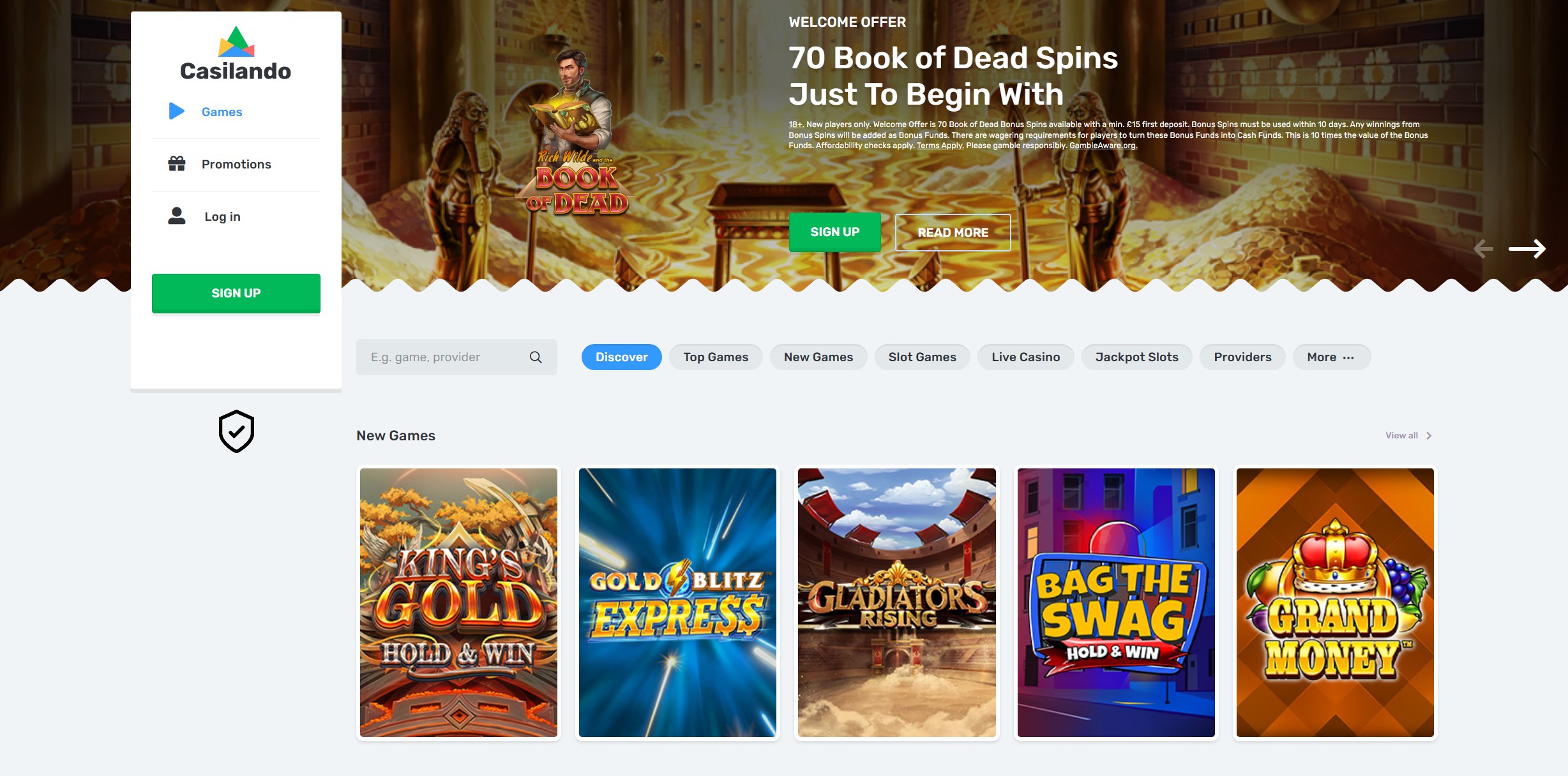Open Bag the Swag game thumbnail
This screenshot has height=776, width=1568.
tap(1115, 602)
